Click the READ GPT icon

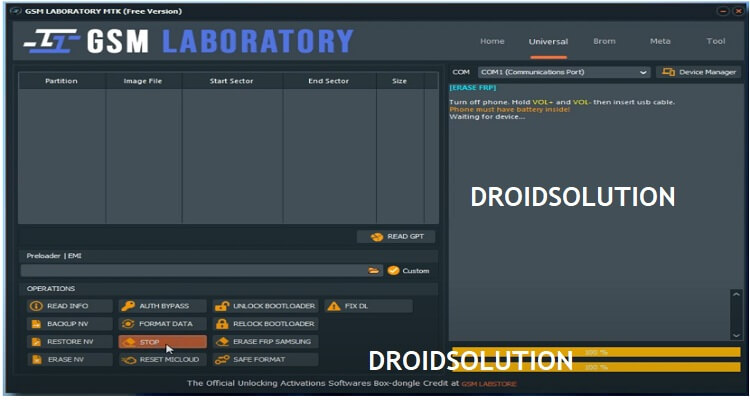[376, 237]
